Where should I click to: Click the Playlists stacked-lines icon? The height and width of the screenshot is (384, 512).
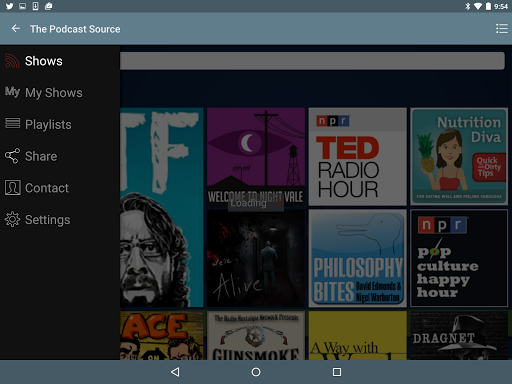coord(12,123)
